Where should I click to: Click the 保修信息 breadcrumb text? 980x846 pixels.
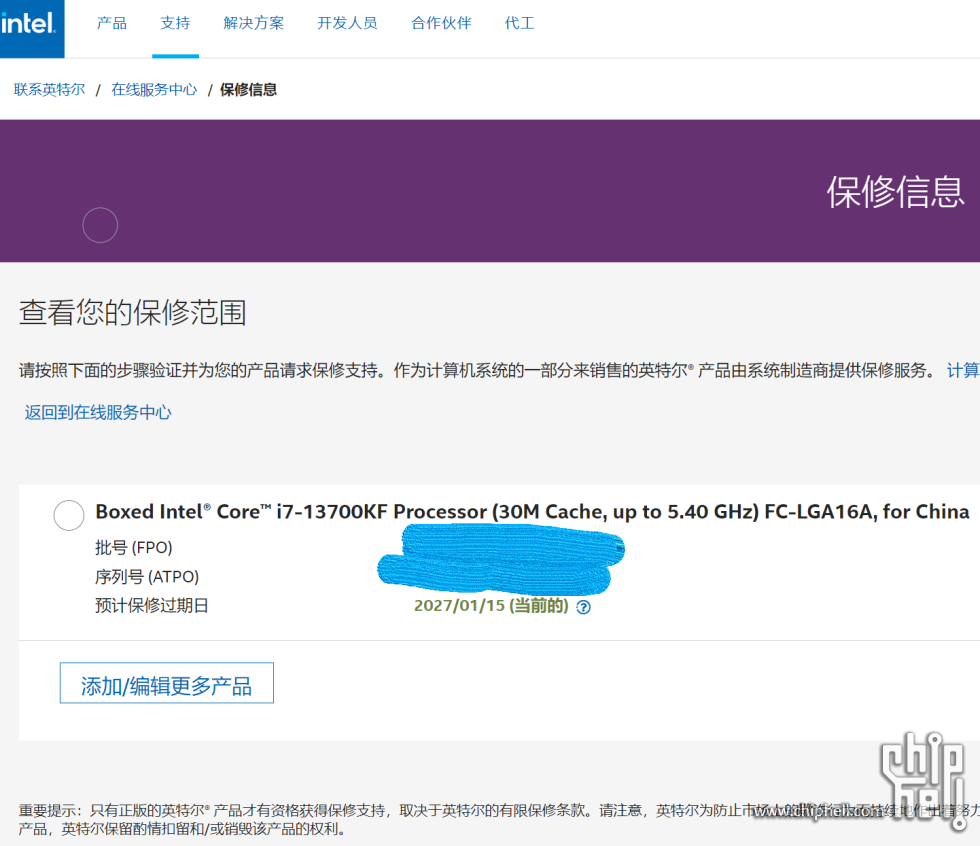248,90
